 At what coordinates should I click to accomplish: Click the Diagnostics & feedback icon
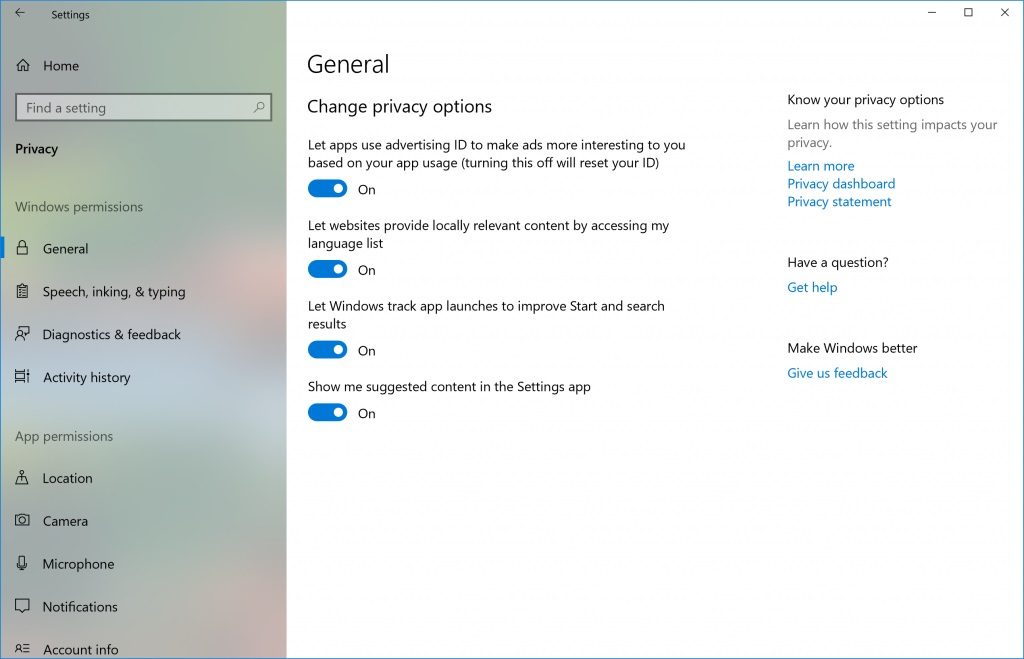[23, 335]
